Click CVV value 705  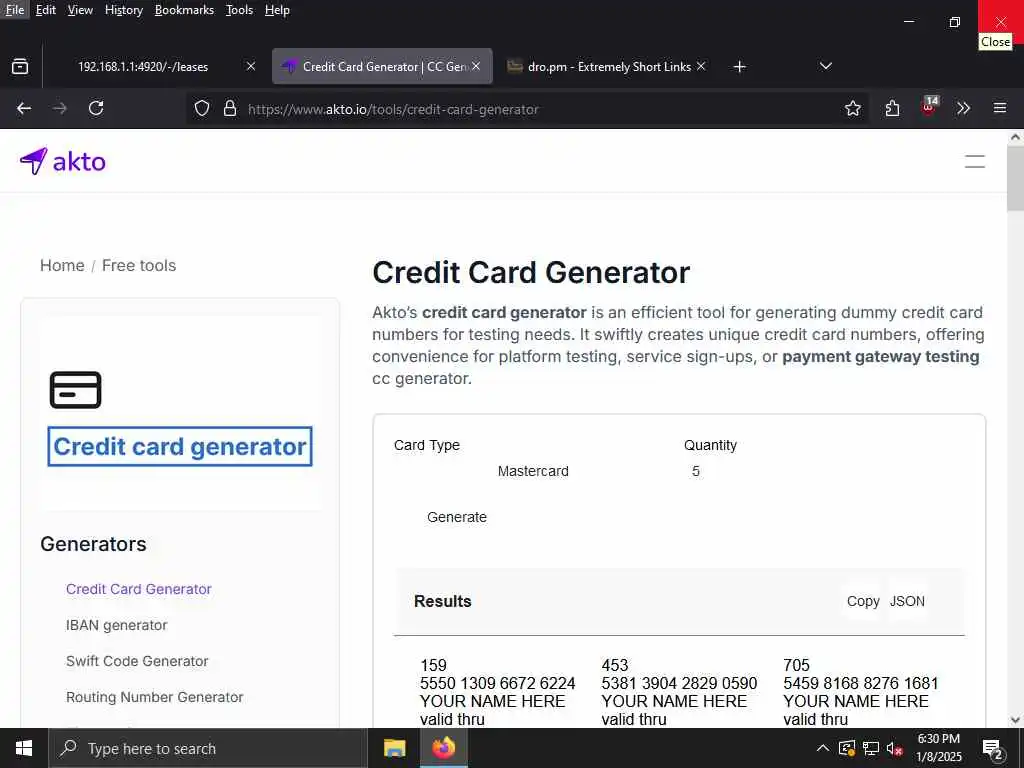[796, 665]
